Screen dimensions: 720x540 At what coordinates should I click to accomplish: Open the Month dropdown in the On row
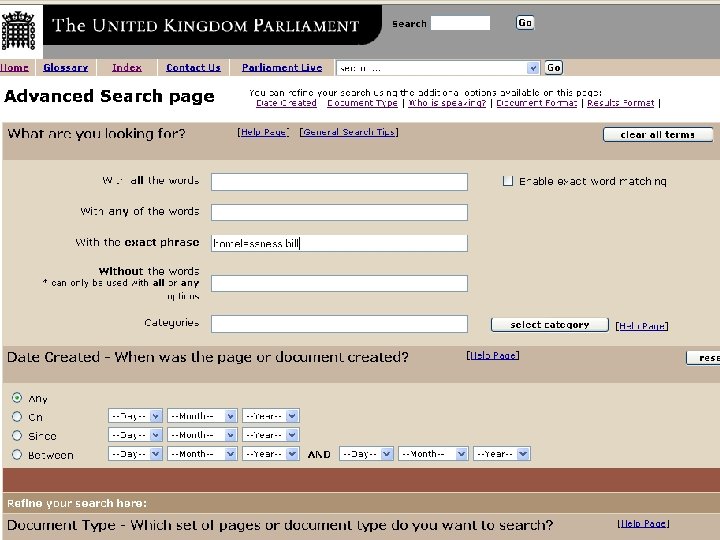point(202,416)
